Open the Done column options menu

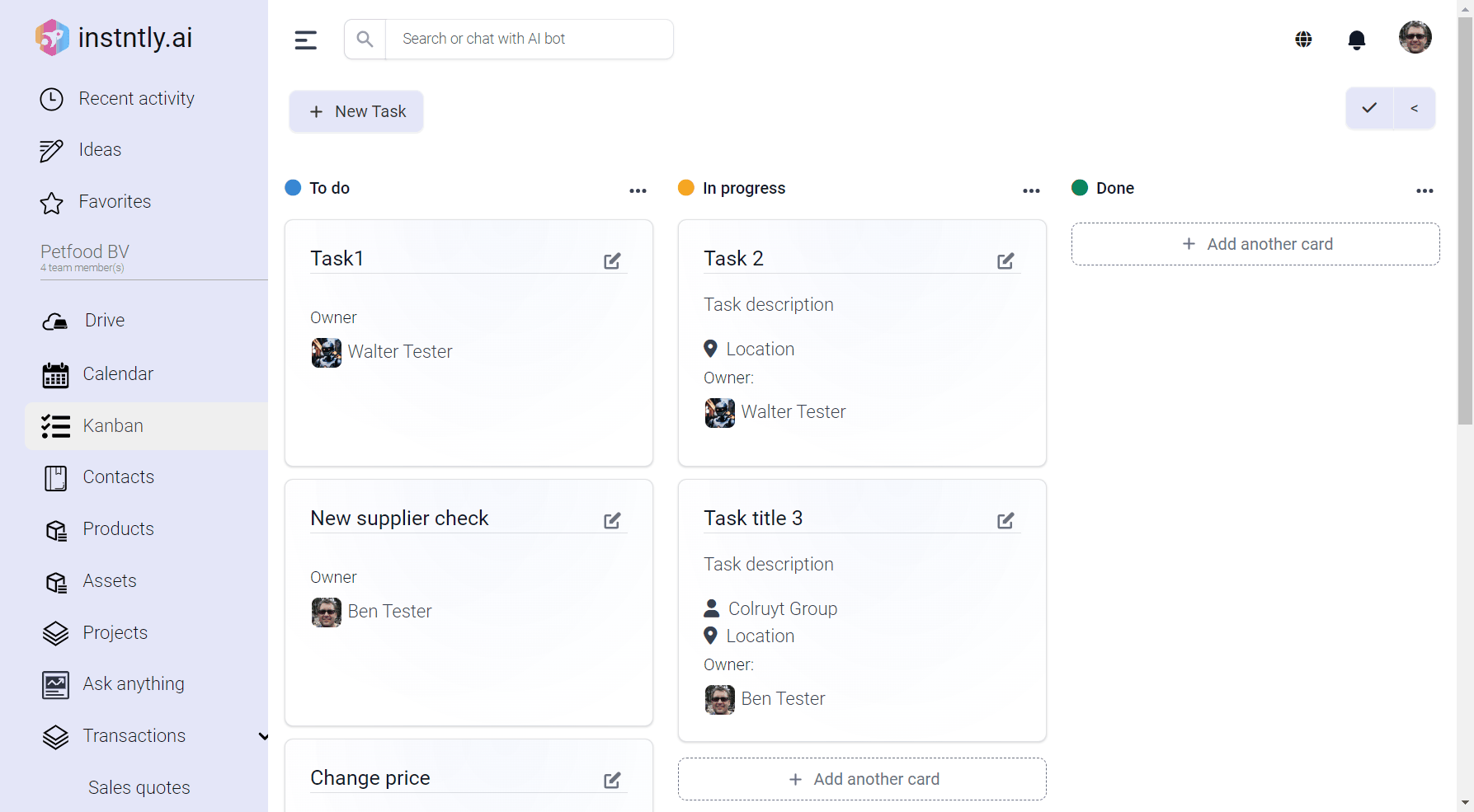coord(1425,190)
